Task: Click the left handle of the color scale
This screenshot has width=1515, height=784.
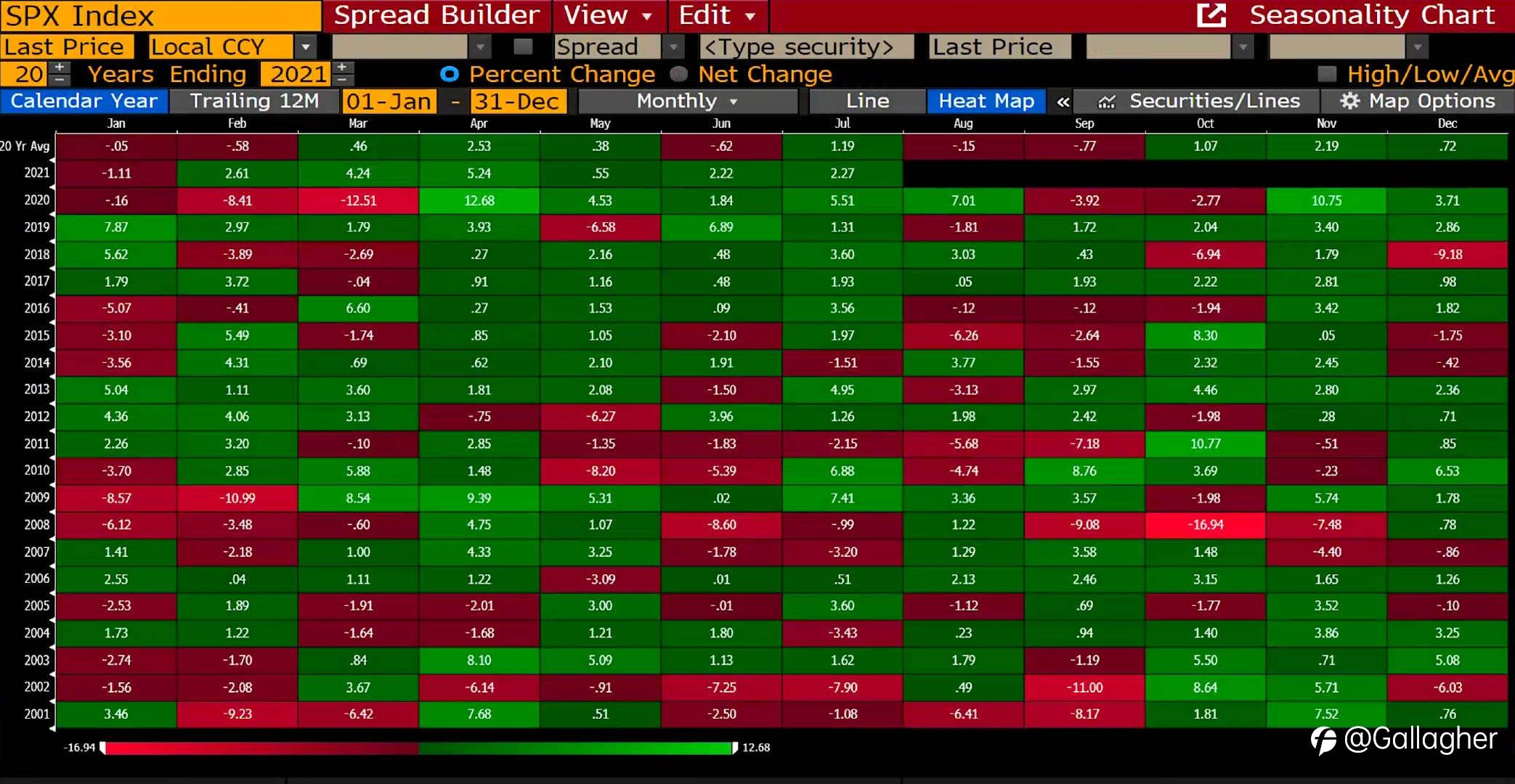Action: point(102,747)
